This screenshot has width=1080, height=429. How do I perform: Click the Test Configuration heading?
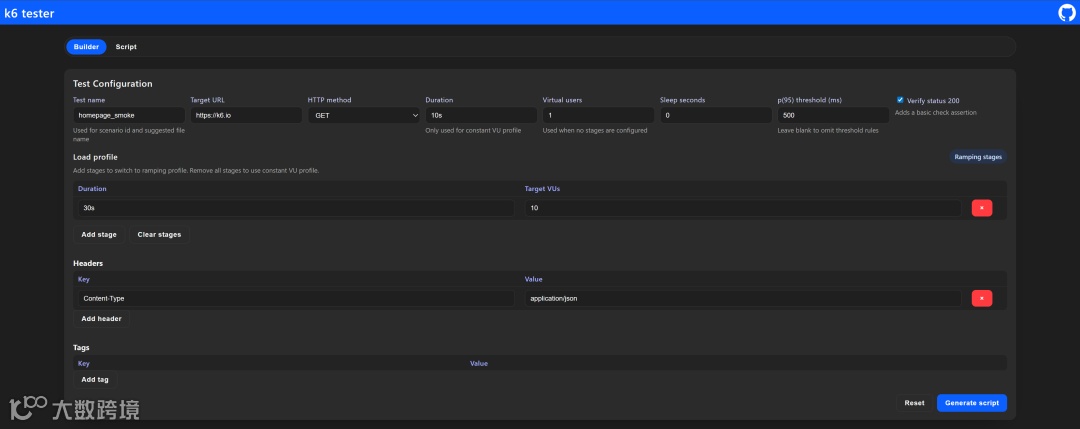coord(113,84)
